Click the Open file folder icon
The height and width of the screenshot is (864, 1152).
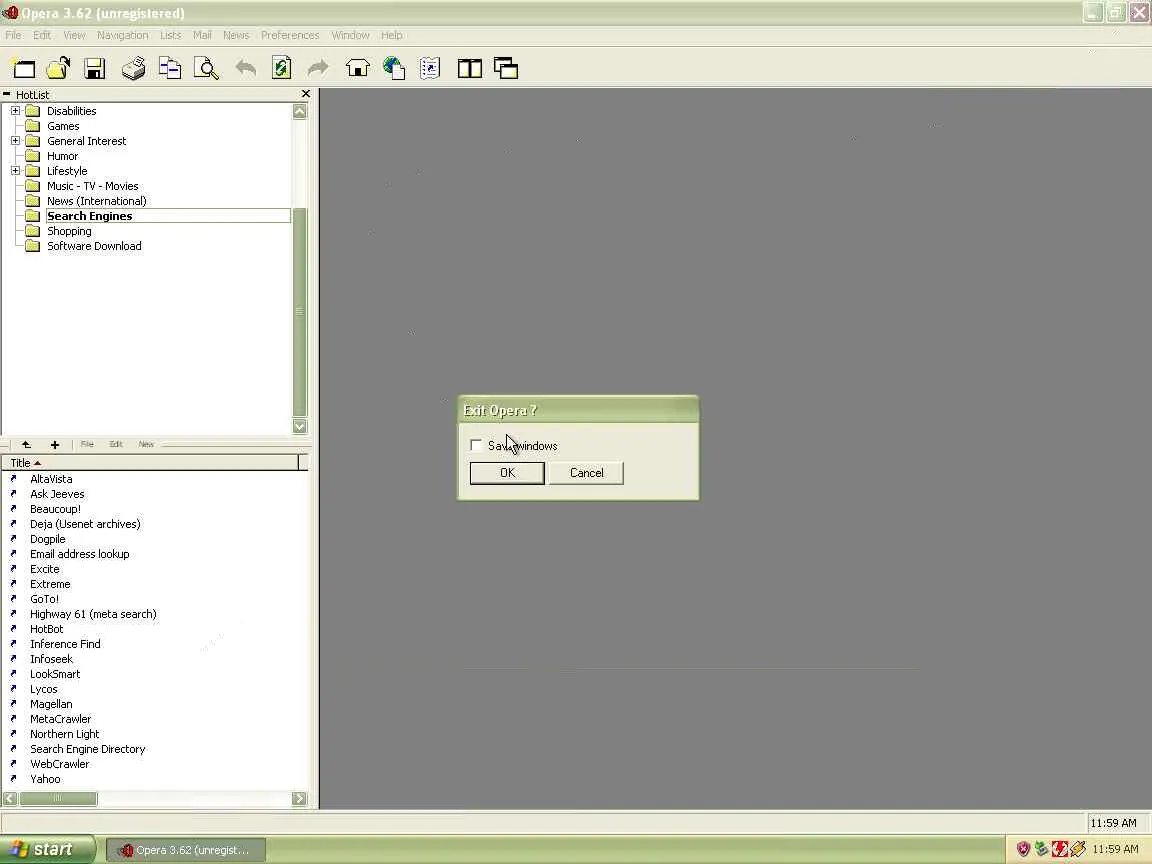(x=58, y=68)
